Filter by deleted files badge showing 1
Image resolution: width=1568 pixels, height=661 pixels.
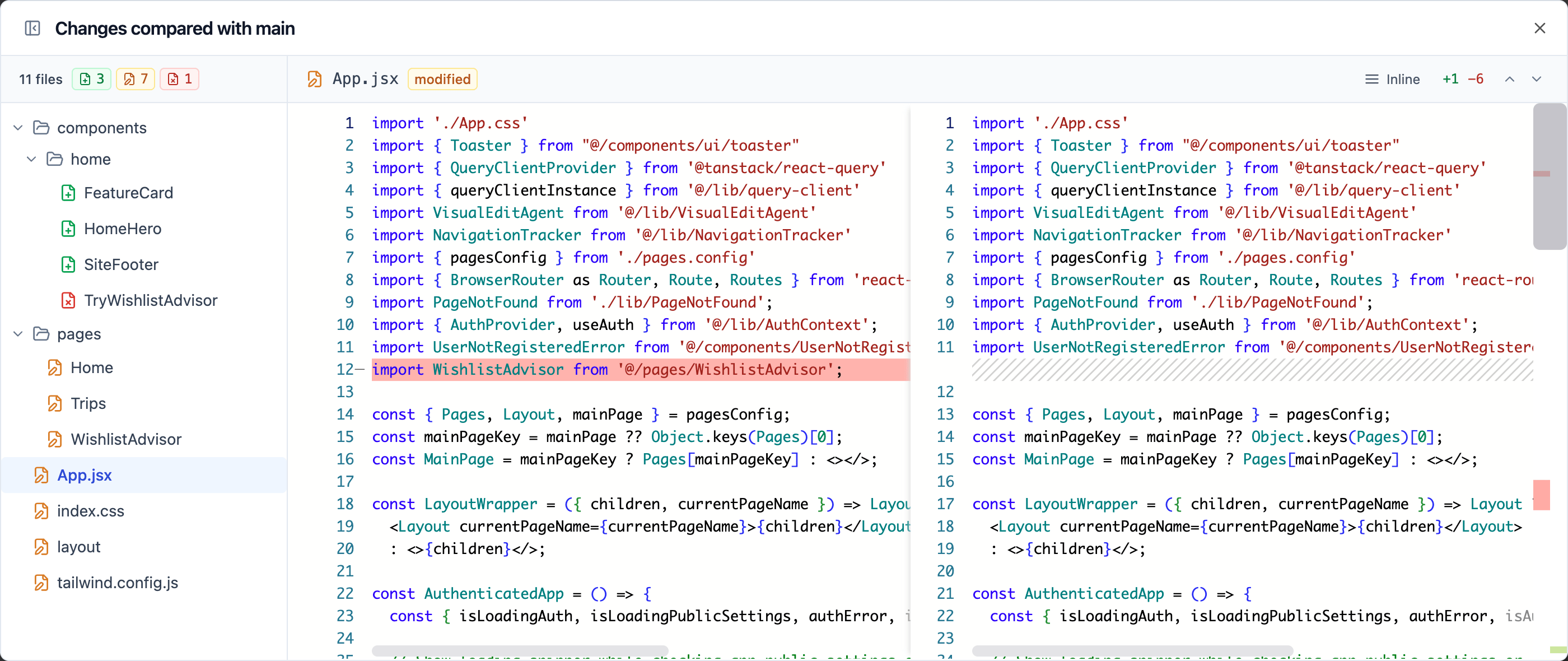[x=180, y=79]
